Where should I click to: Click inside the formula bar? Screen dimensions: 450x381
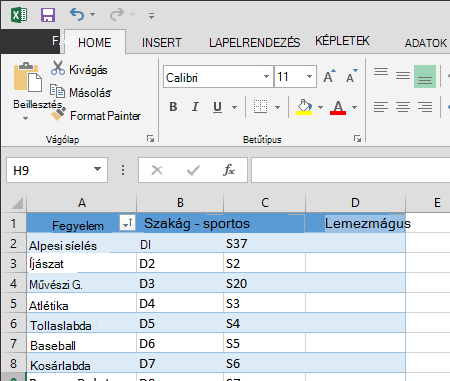pos(351,170)
